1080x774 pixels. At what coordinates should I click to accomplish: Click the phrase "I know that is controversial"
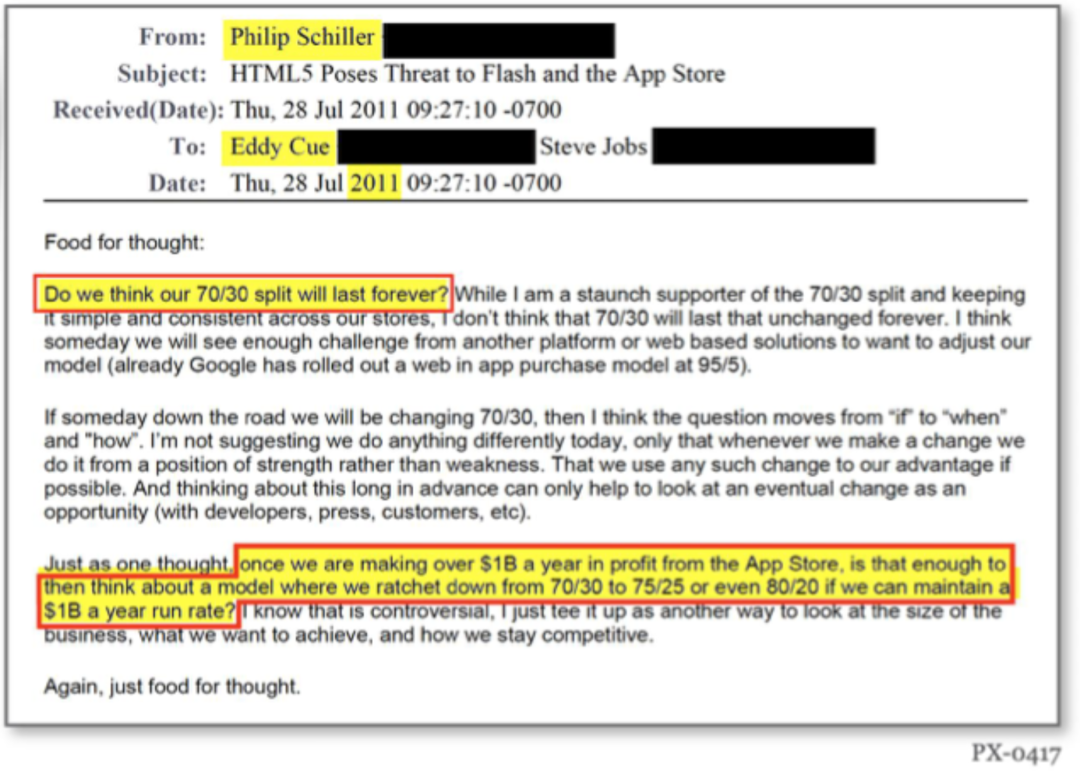[366, 611]
